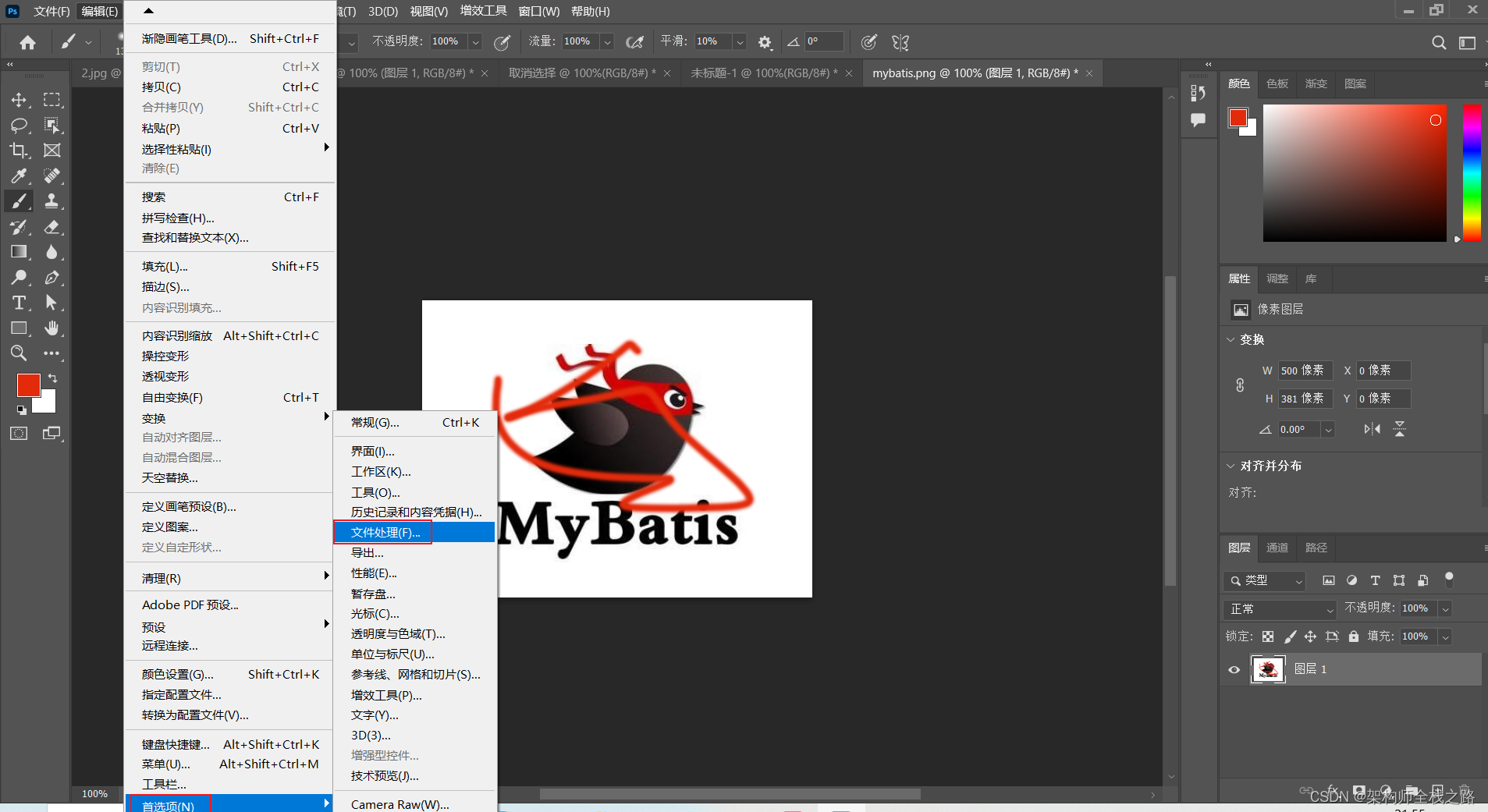Screen dimensions: 1488x812
Task: Choose 常规(G)... preferences entry
Action: pyautogui.click(x=414, y=422)
